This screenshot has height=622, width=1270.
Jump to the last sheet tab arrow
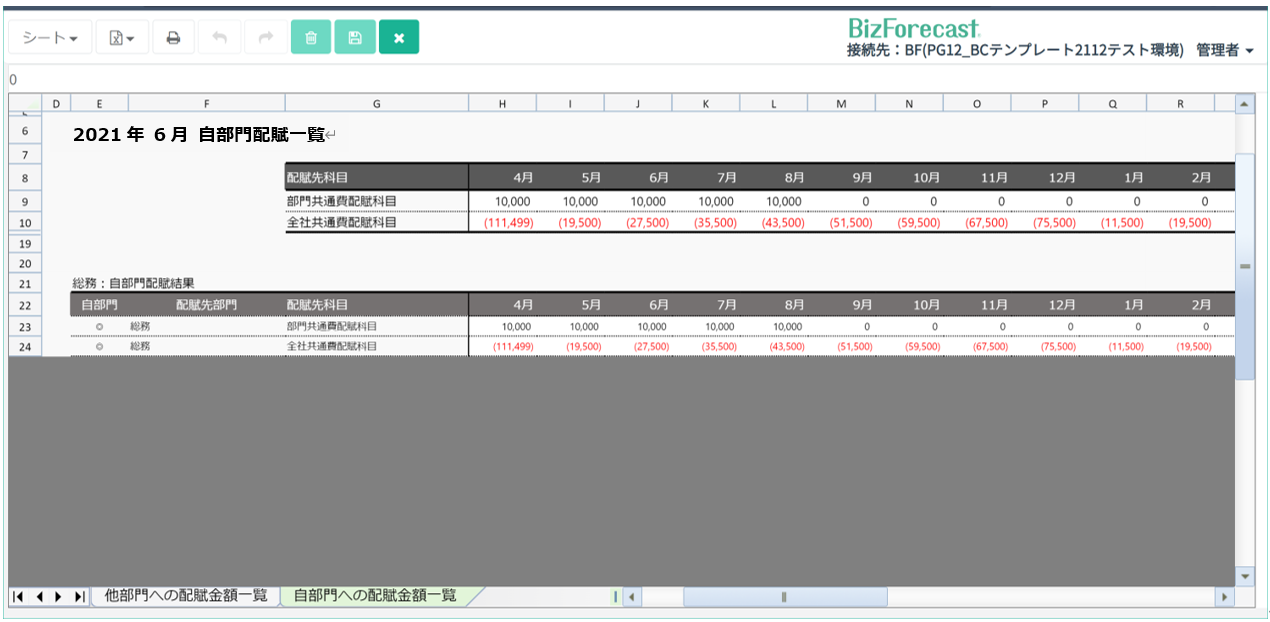pos(79,597)
